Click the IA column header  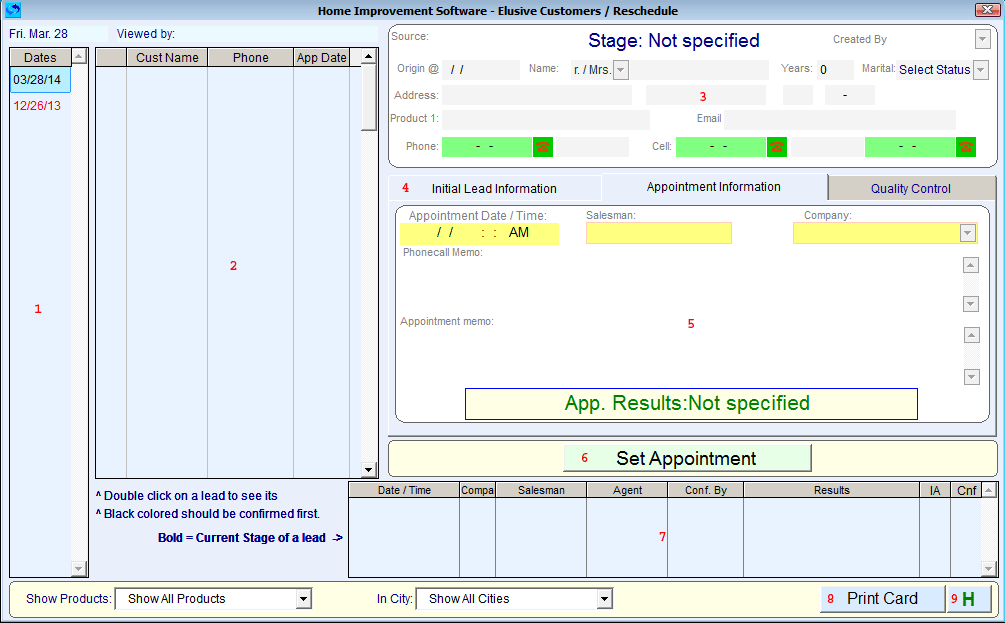coord(934,490)
